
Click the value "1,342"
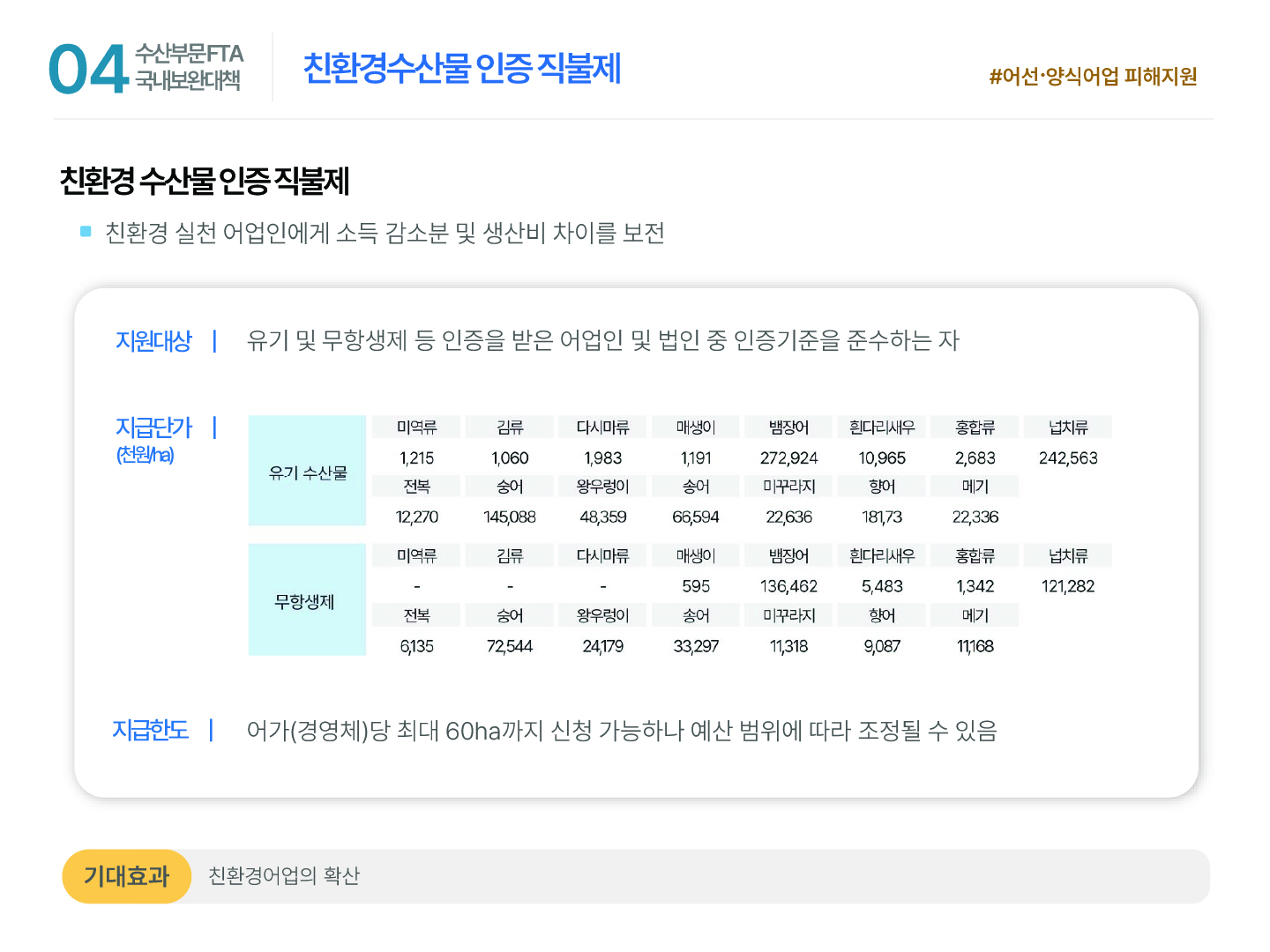[x=975, y=586]
